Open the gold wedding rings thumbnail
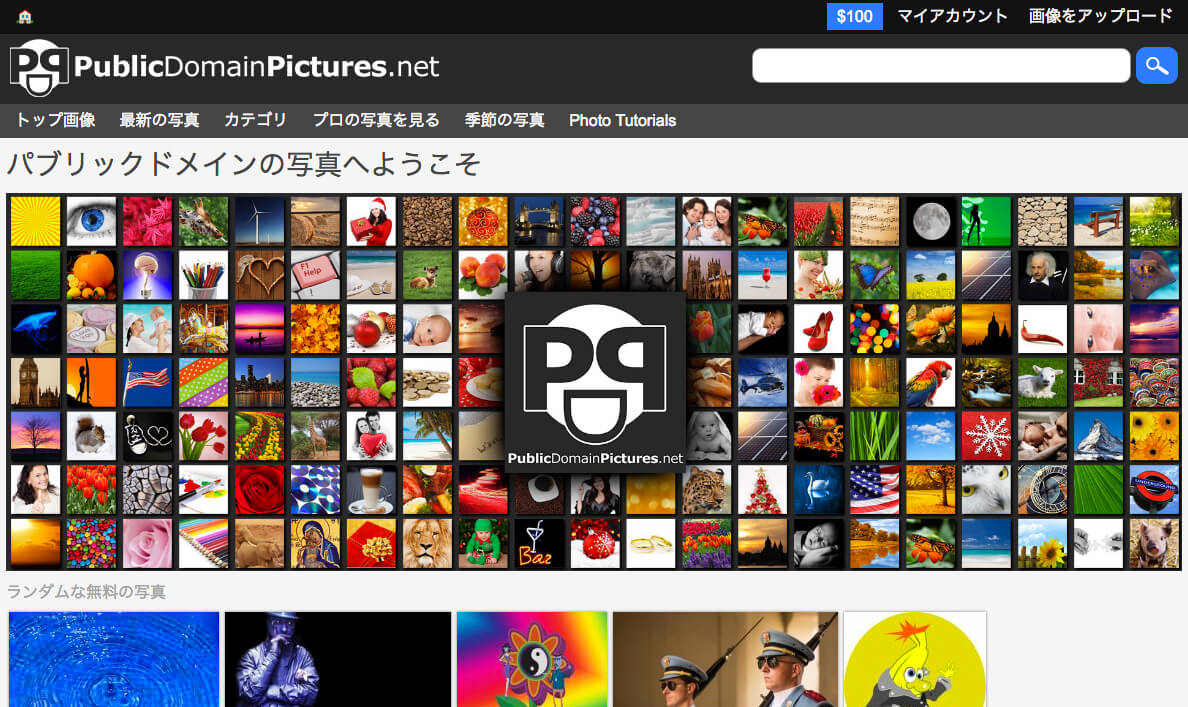 click(x=651, y=544)
